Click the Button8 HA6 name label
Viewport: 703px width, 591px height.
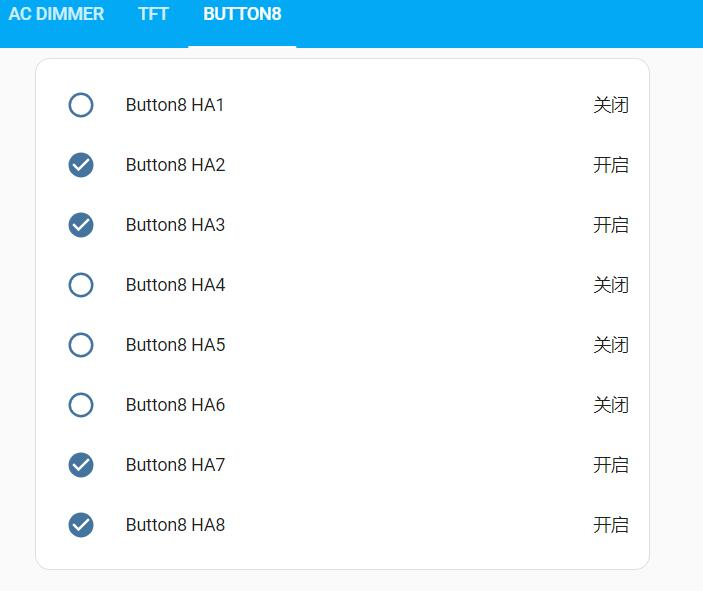tap(175, 405)
